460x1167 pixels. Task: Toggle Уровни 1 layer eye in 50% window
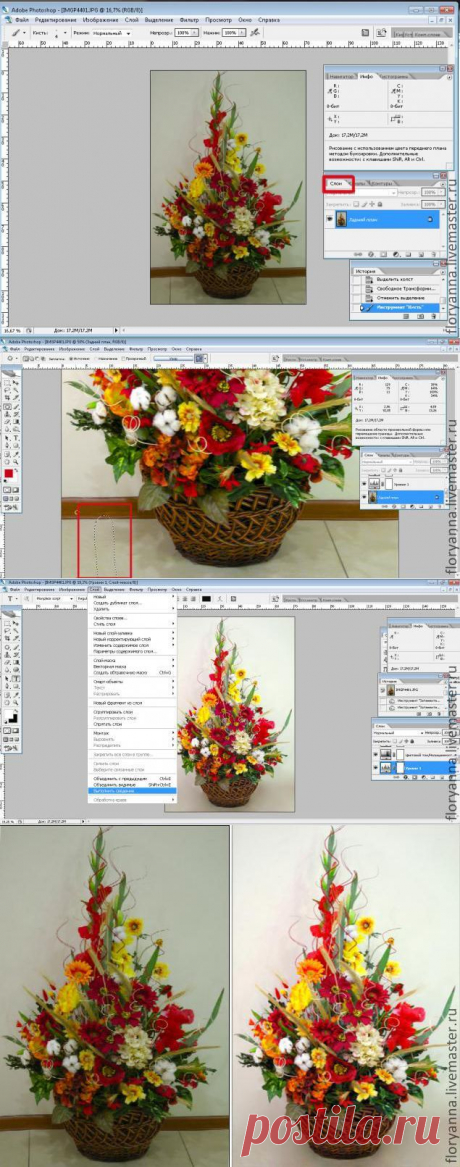[x=365, y=483]
